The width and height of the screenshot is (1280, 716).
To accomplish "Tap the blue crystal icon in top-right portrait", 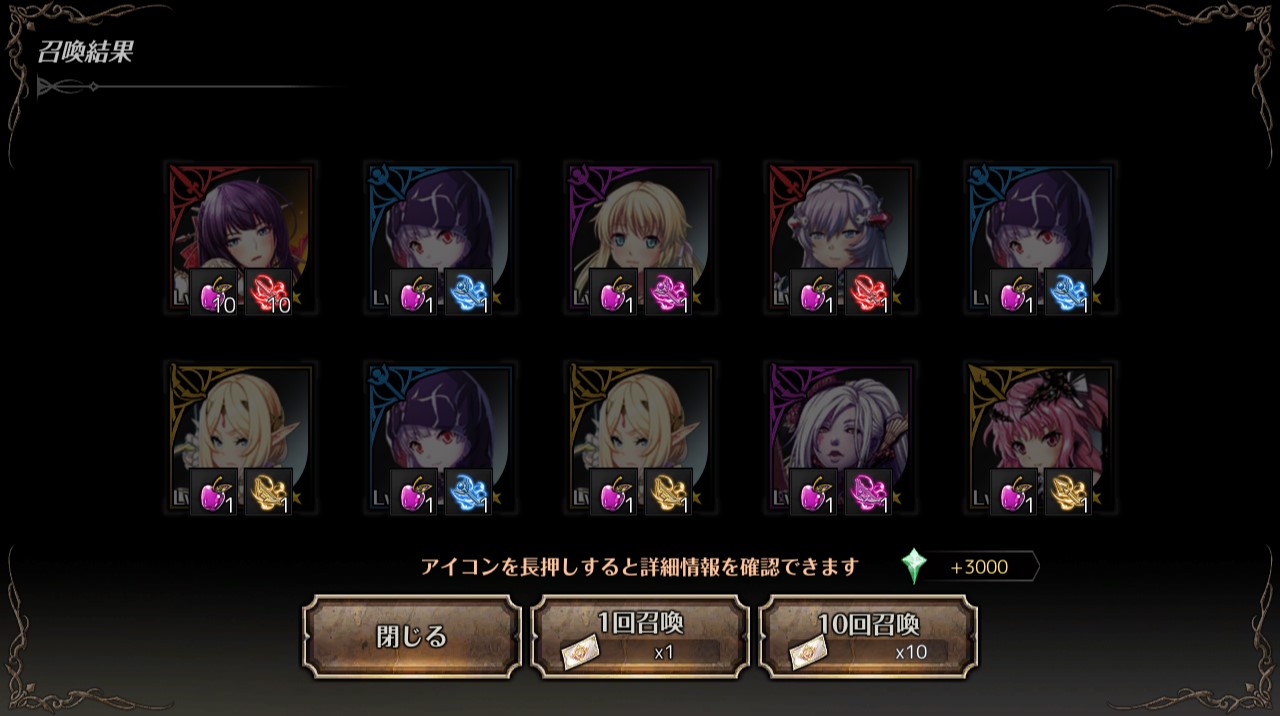I will click(1069, 292).
